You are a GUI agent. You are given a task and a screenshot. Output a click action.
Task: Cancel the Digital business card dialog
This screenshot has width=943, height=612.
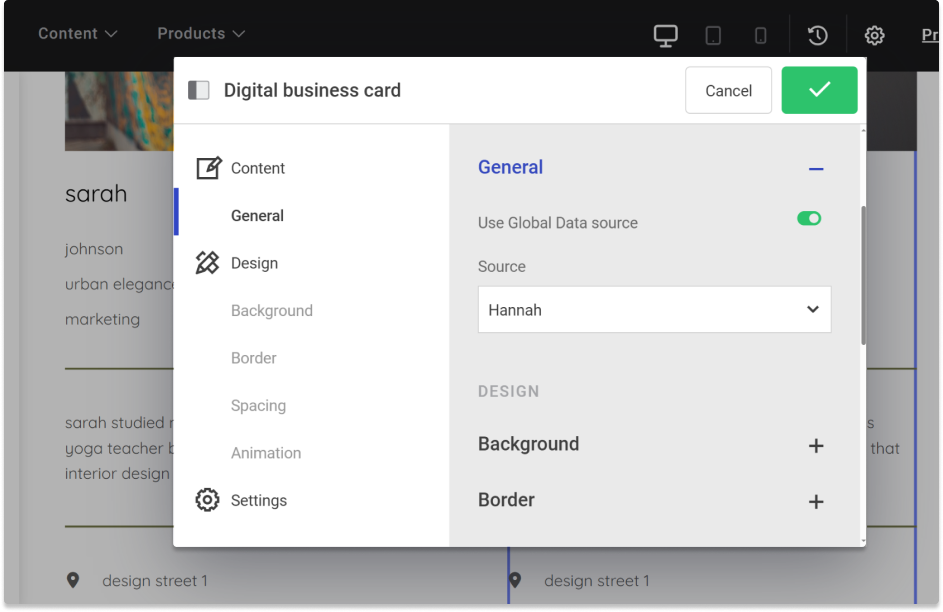coord(728,90)
